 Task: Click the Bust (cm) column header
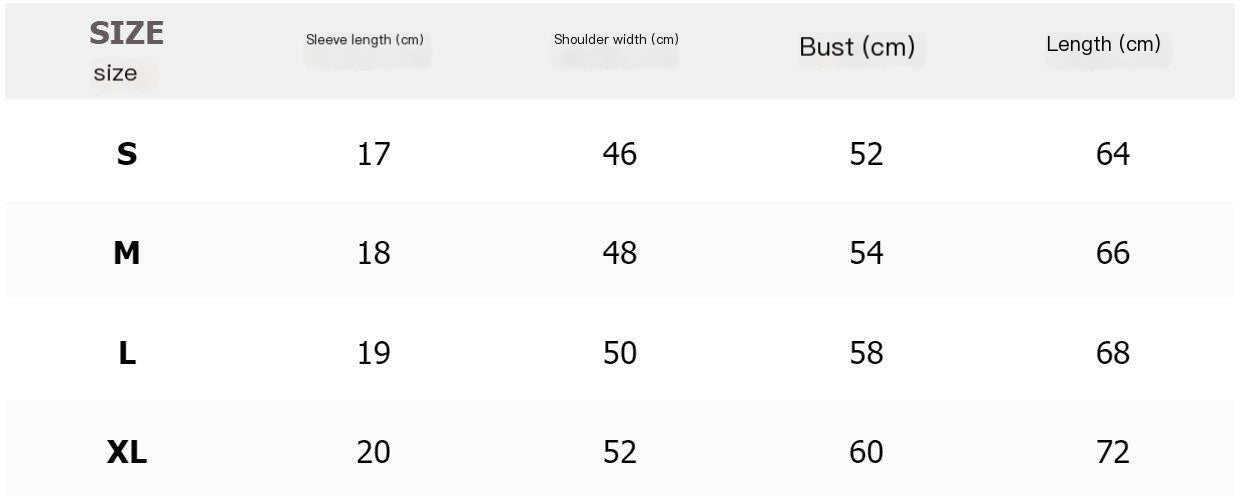click(x=857, y=47)
